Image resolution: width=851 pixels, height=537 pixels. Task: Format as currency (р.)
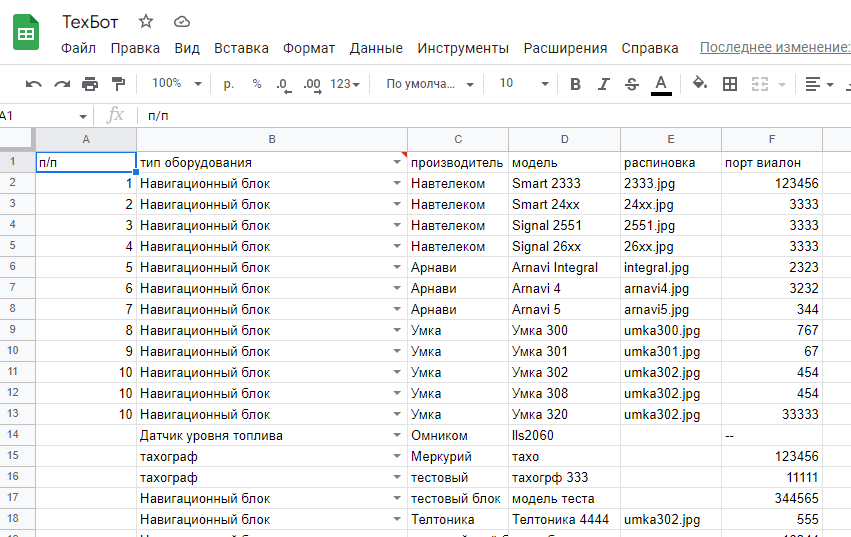coord(228,84)
